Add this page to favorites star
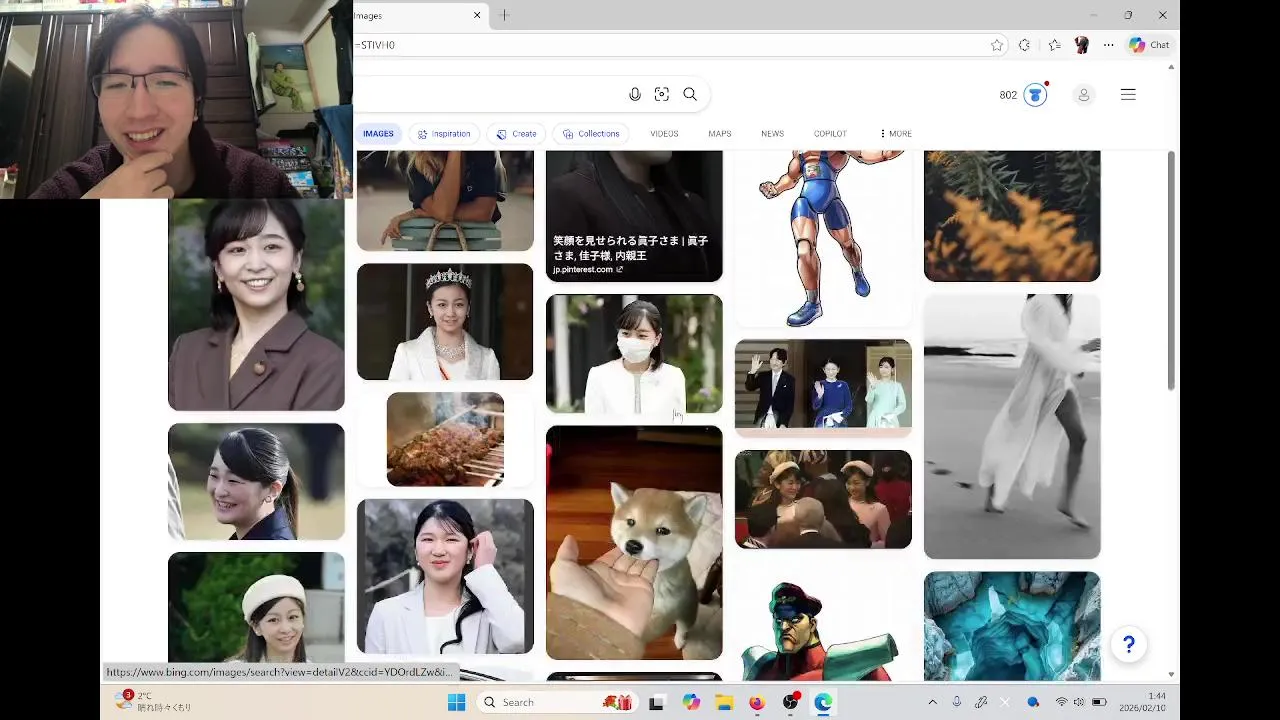 tap(997, 45)
